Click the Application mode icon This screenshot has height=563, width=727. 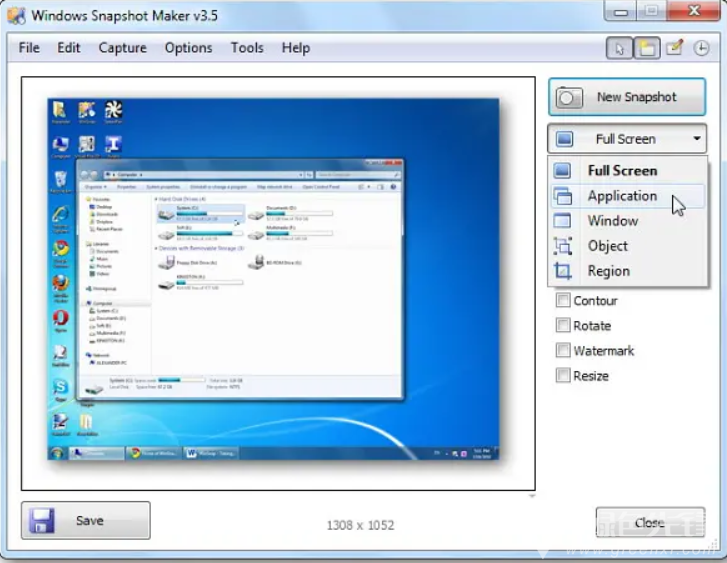(563, 196)
